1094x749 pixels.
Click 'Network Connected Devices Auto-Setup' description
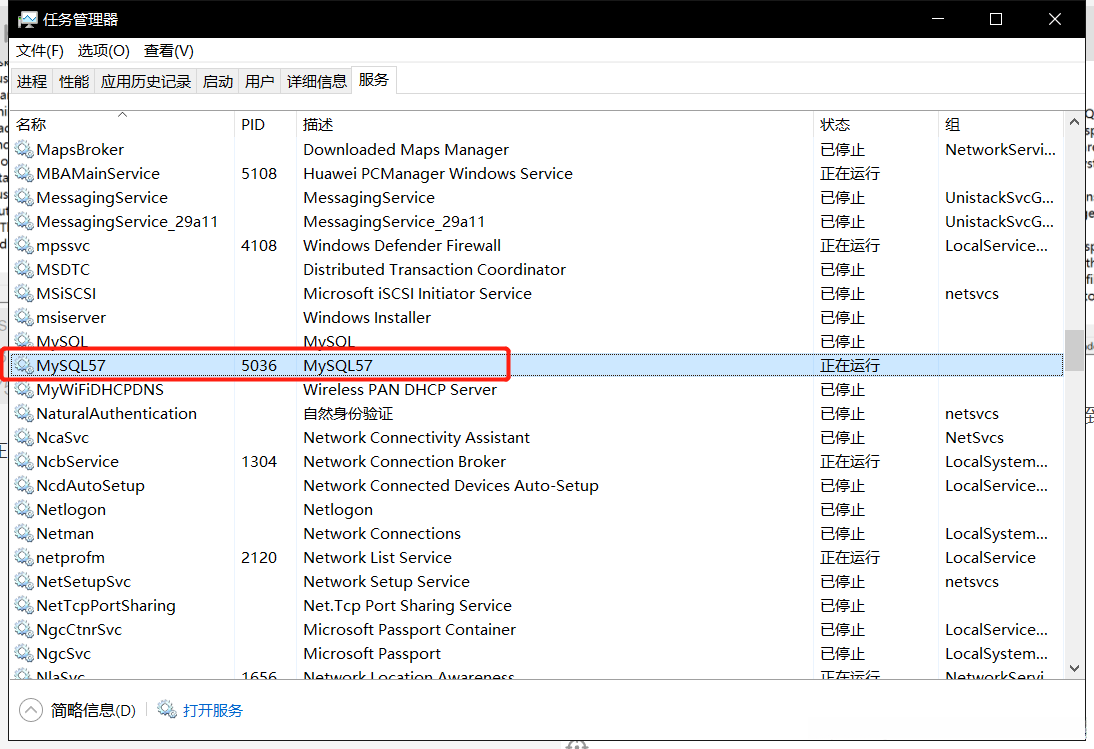pos(451,485)
